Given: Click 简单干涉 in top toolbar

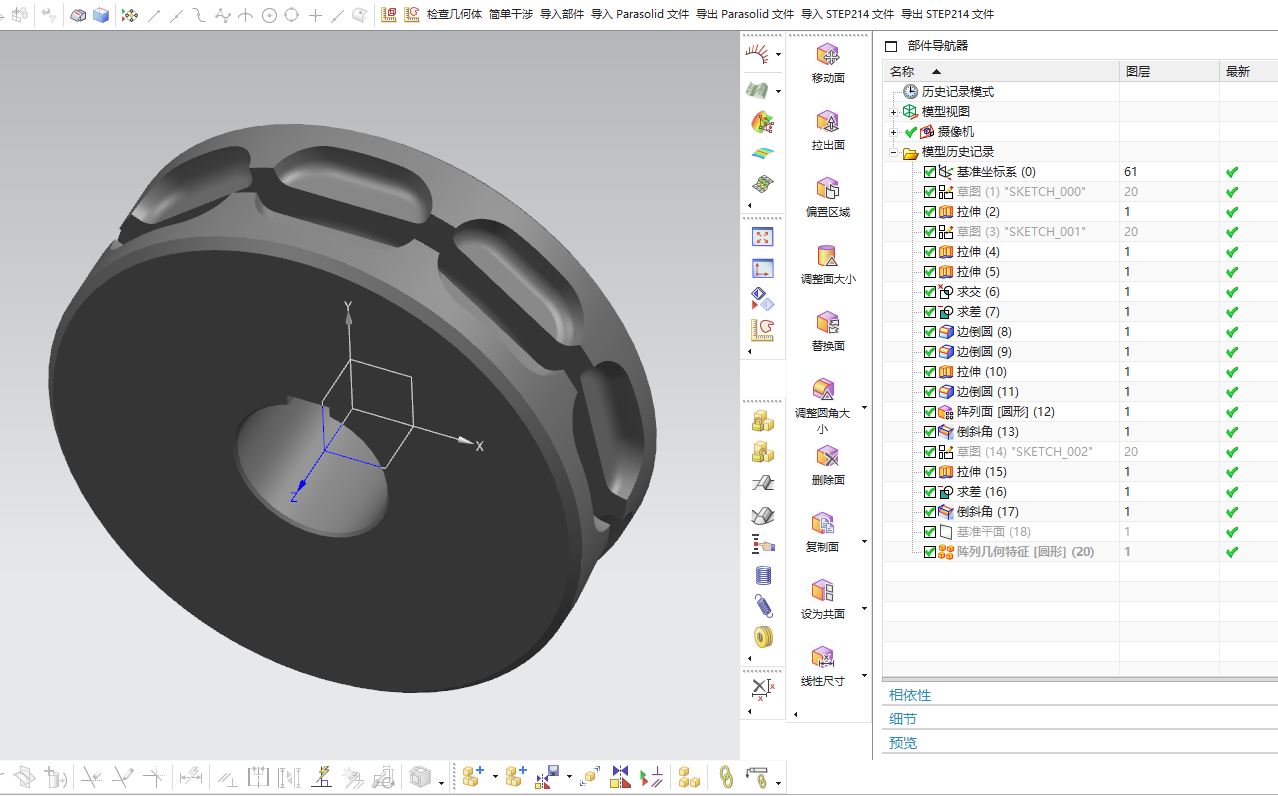Looking at the screenshot, I should pos(510,15).
